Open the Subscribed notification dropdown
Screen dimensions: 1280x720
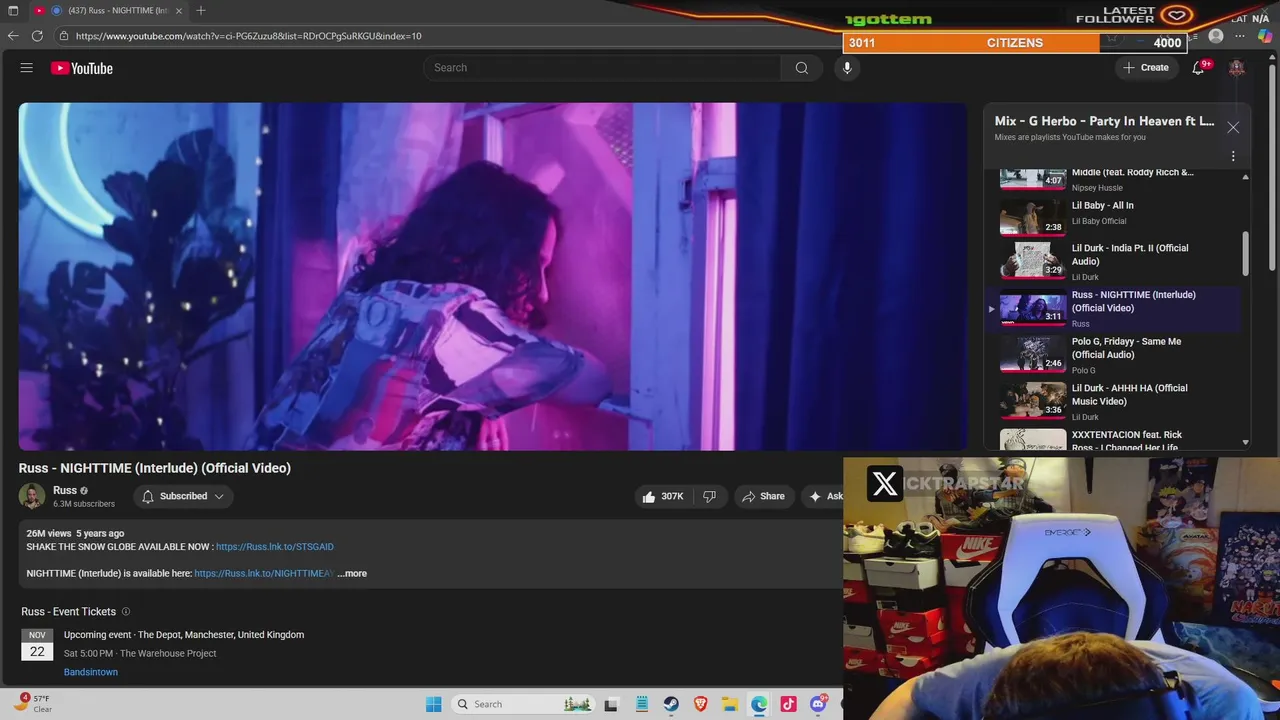tap(183, 496)
